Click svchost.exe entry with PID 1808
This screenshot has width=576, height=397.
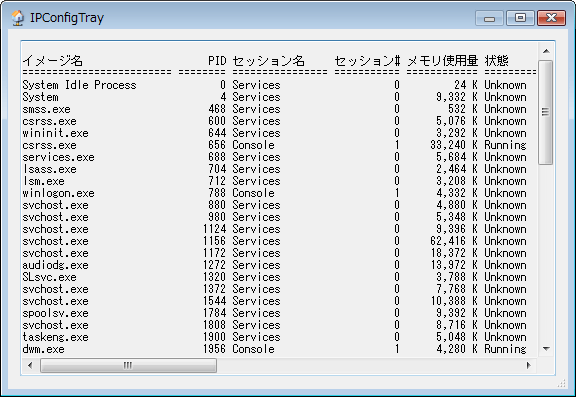pos(55,325)
